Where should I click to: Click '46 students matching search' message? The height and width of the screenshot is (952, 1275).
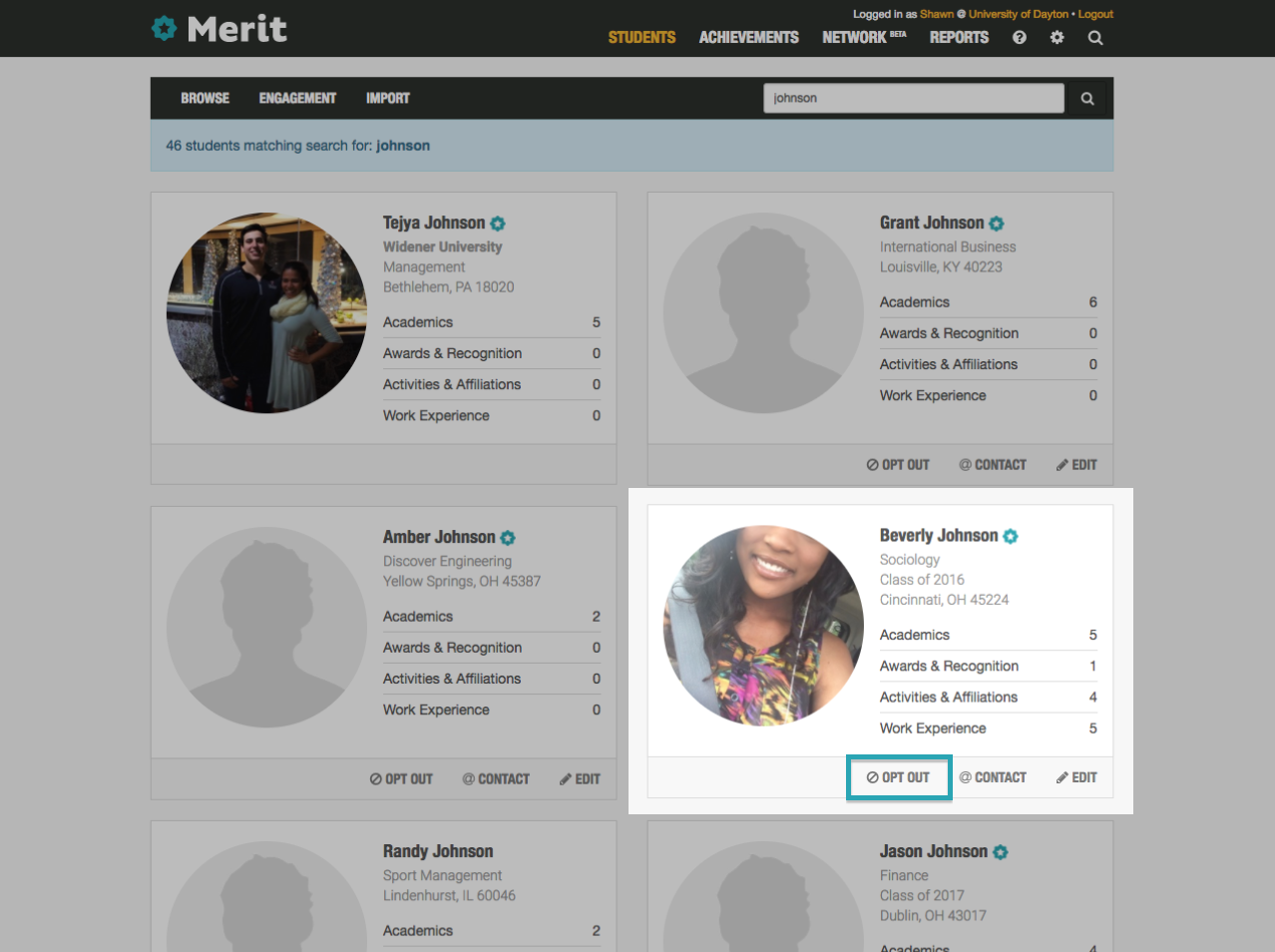coord(297,146)
